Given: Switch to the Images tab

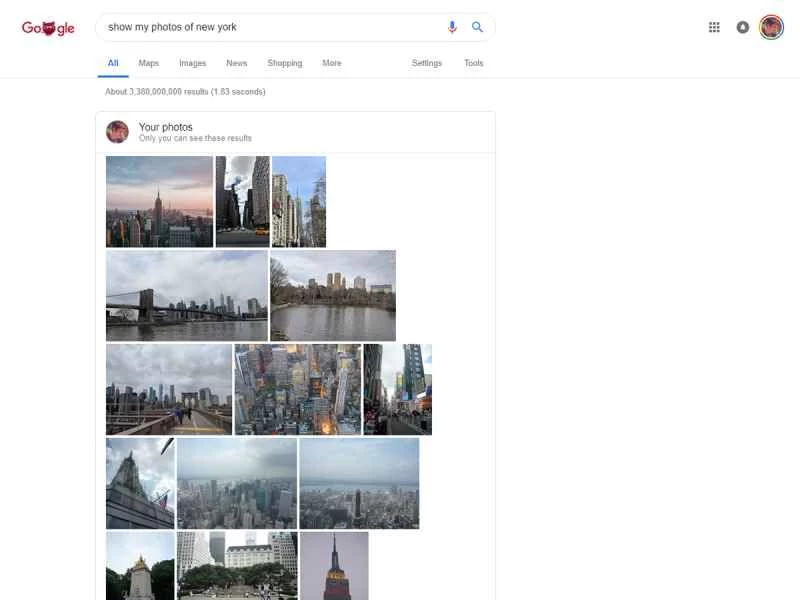Looking at the screenshot, I should (x=192, y=63).
